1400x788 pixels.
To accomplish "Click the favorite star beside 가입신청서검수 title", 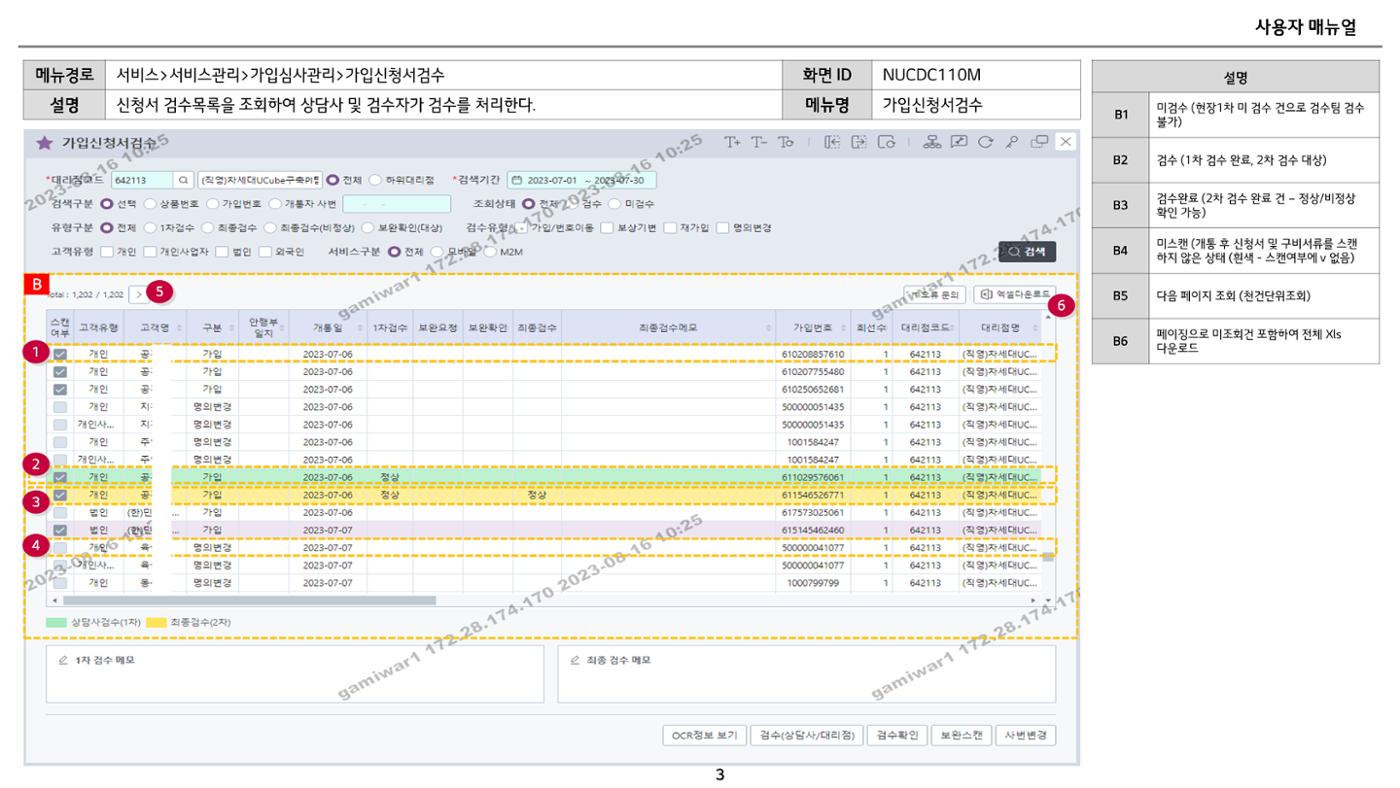I will (45, 144).
